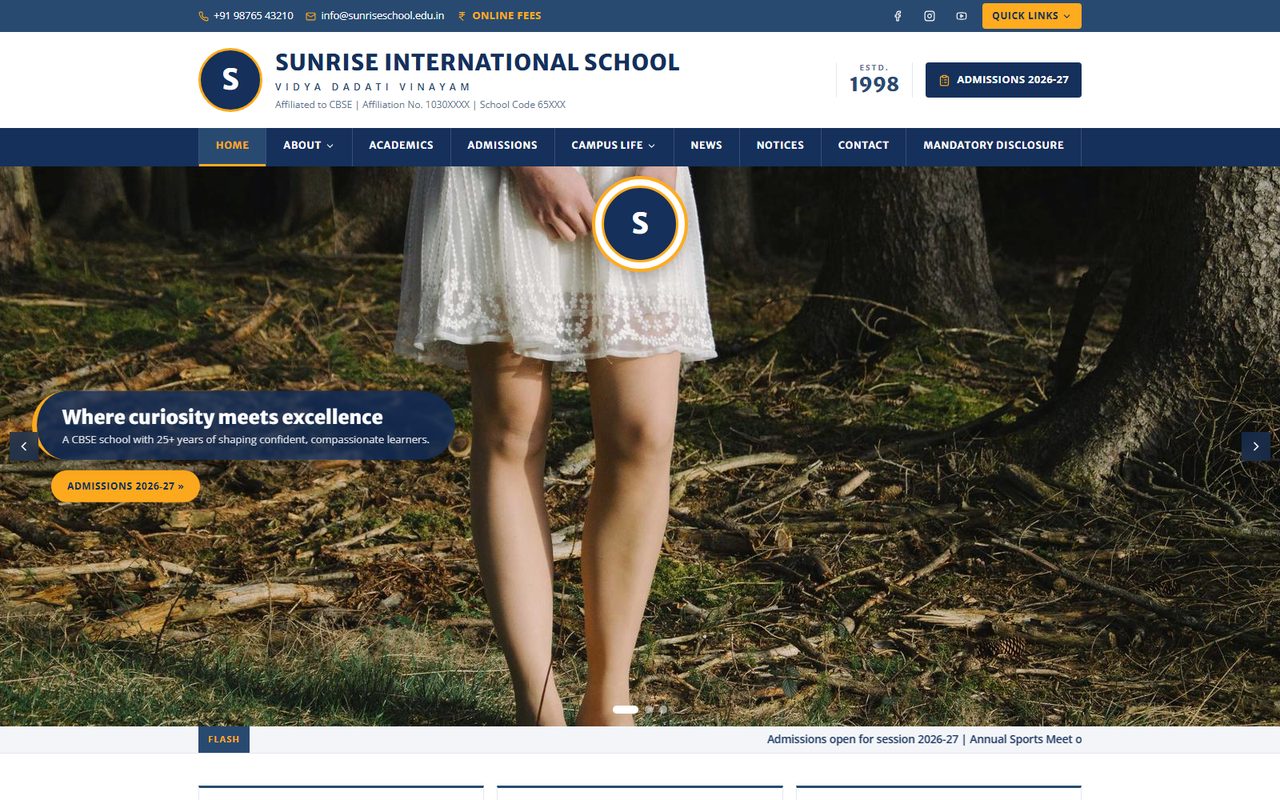This screenshot has width=1280, height=800.
Task: Click the yellow Admissions 2026-27 » hero button
Action: (x=125, y=486)
